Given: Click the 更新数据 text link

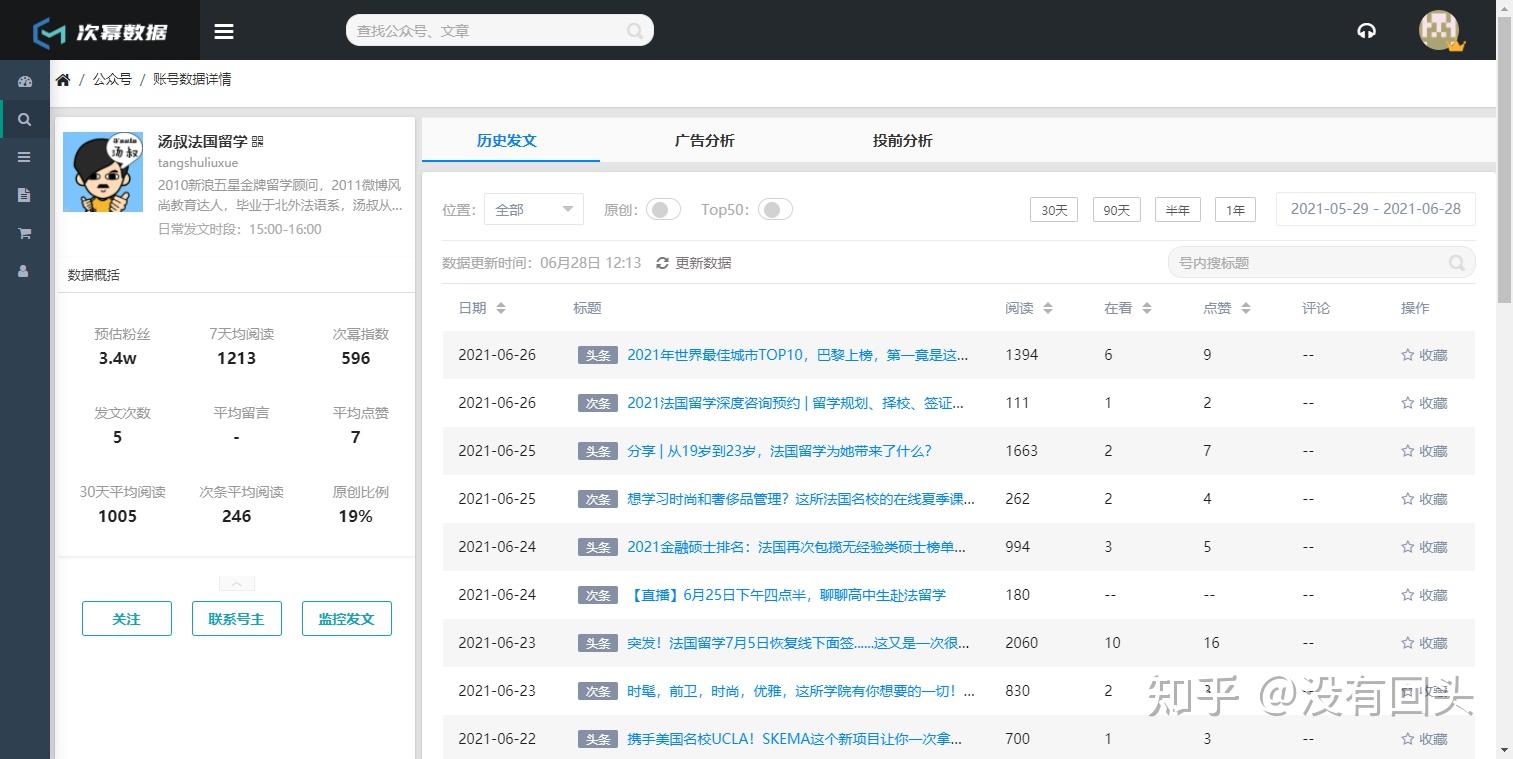Looking at the screenshot, I should coord(703,263).
